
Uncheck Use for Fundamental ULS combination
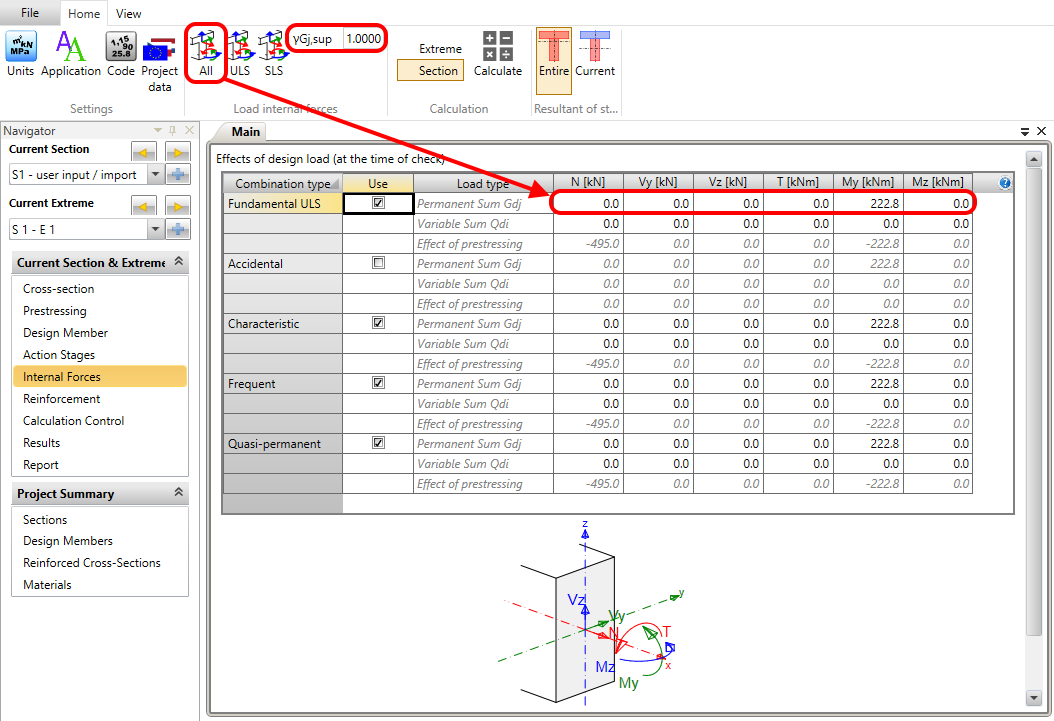[x=378, y=203]
